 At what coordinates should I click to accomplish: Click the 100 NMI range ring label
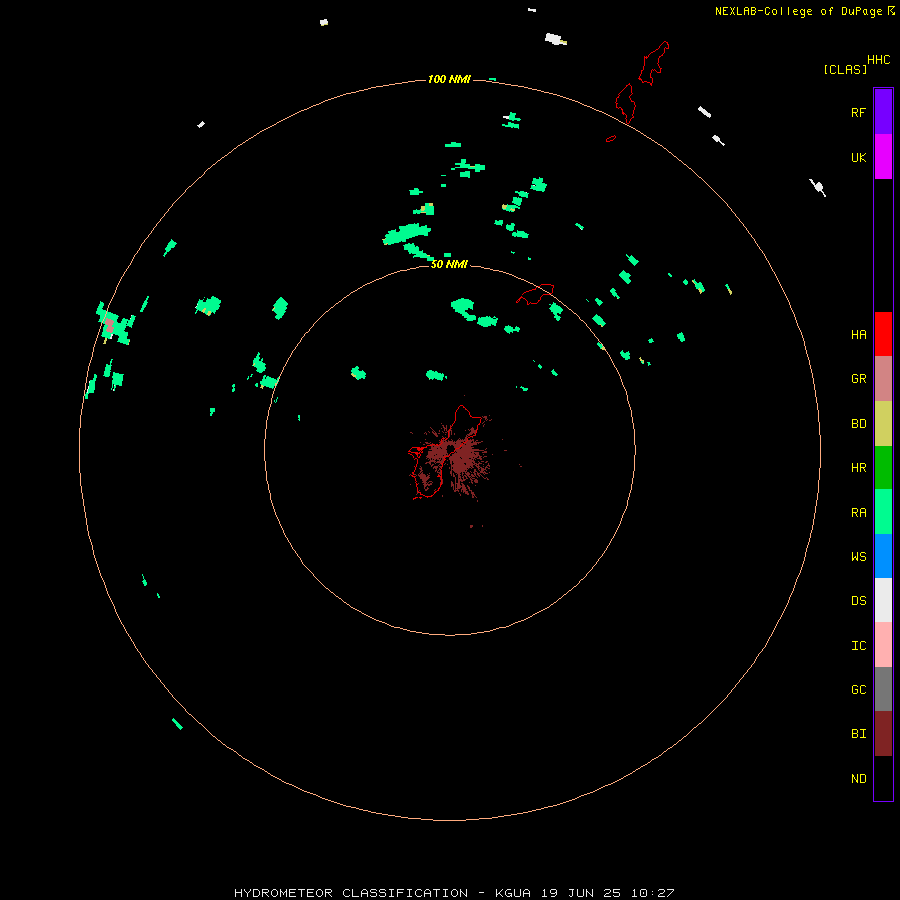pos(449,79)
